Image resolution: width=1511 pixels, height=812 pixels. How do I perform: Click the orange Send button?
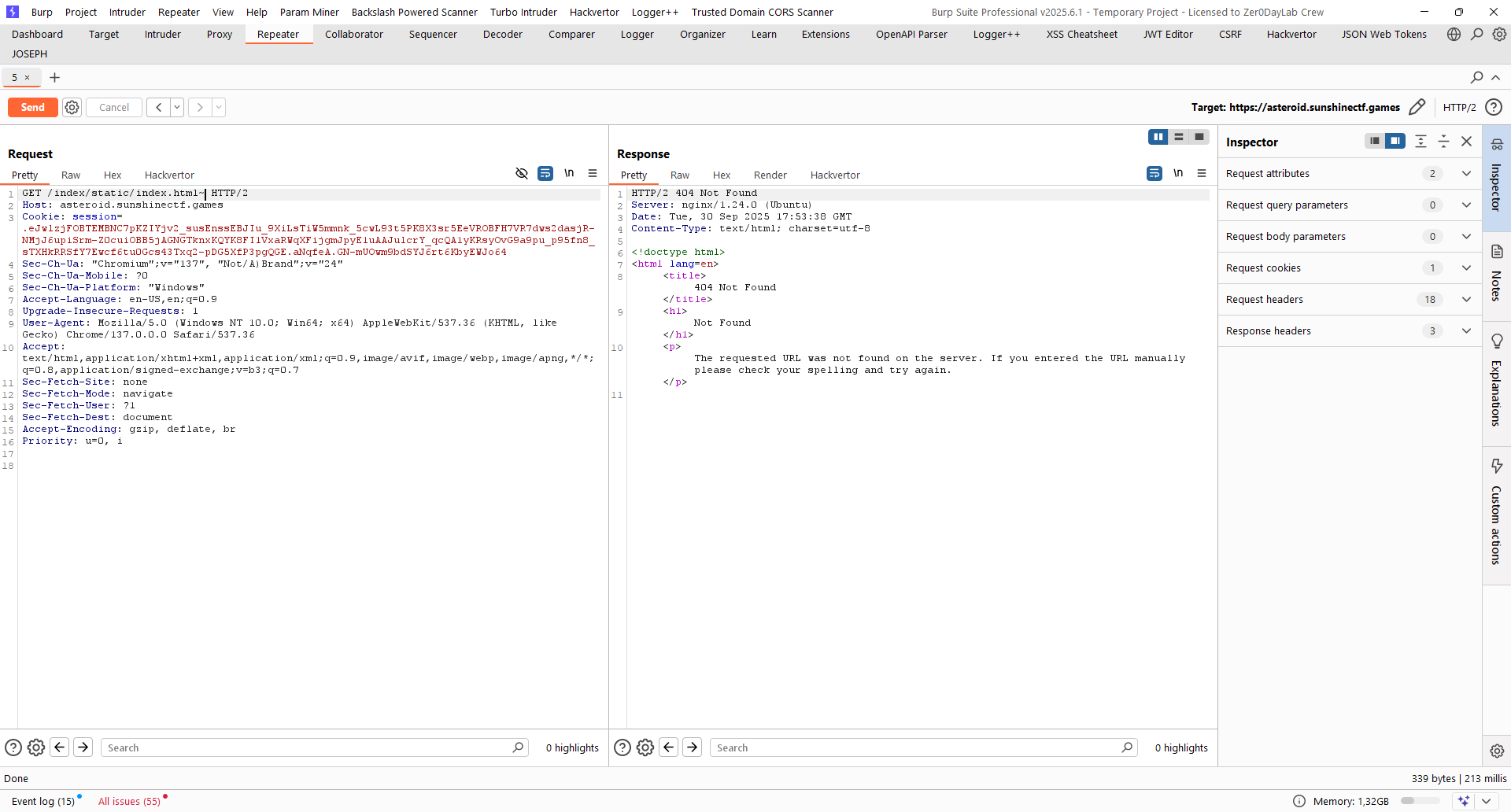coord(32,108)
